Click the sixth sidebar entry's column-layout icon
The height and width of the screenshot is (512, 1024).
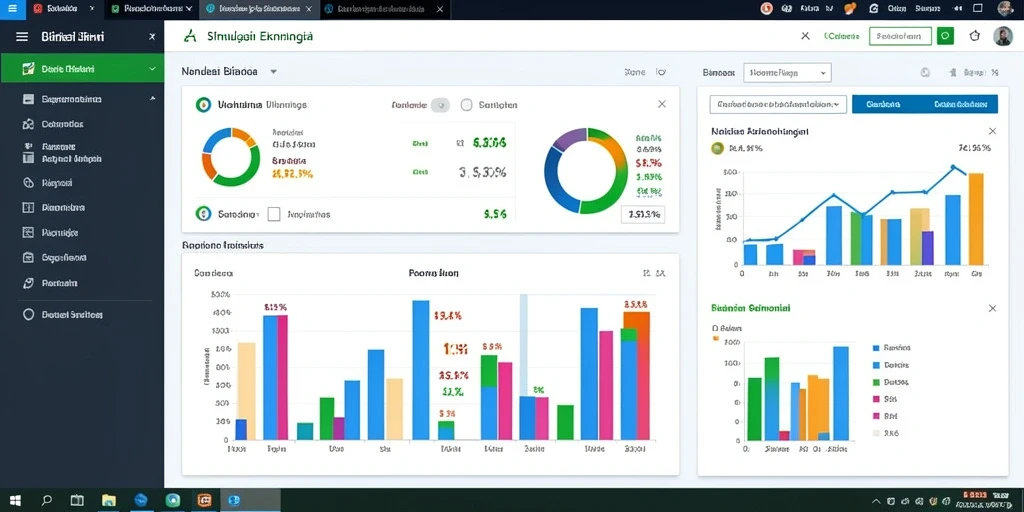click(x=28, y=208)
